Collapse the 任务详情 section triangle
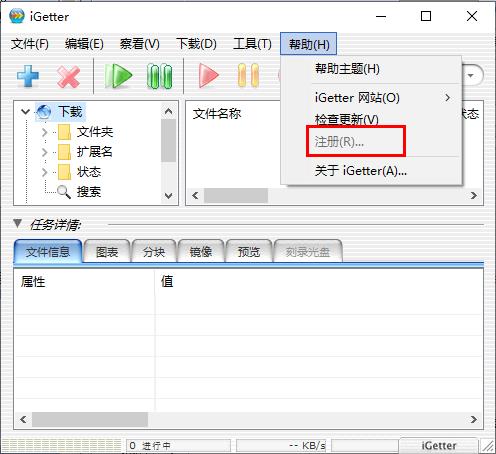Image resolution: width=496 pixels, height=454 pixels. click(x=18, y=223)
